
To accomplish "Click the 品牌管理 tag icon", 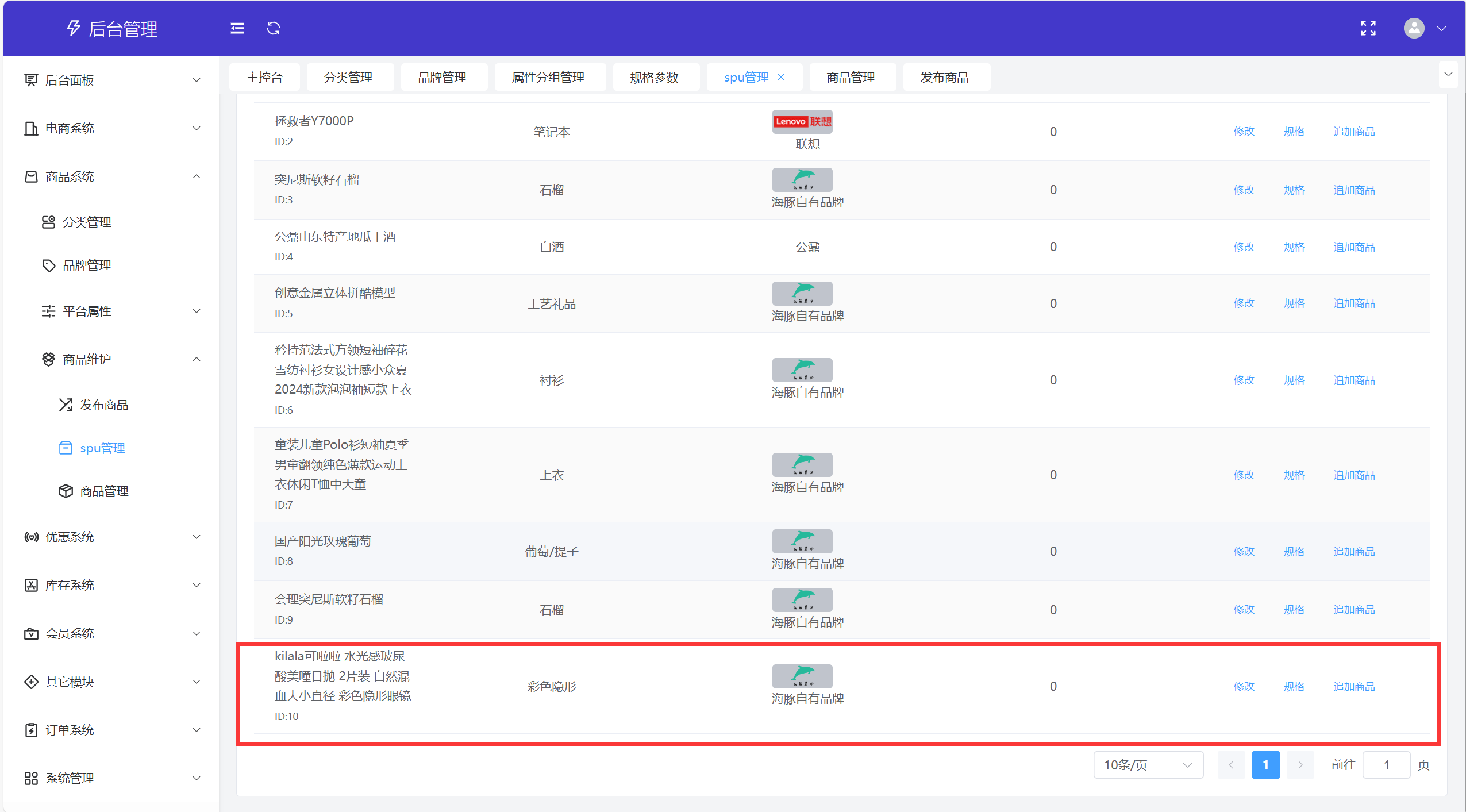I will [48, 265].
